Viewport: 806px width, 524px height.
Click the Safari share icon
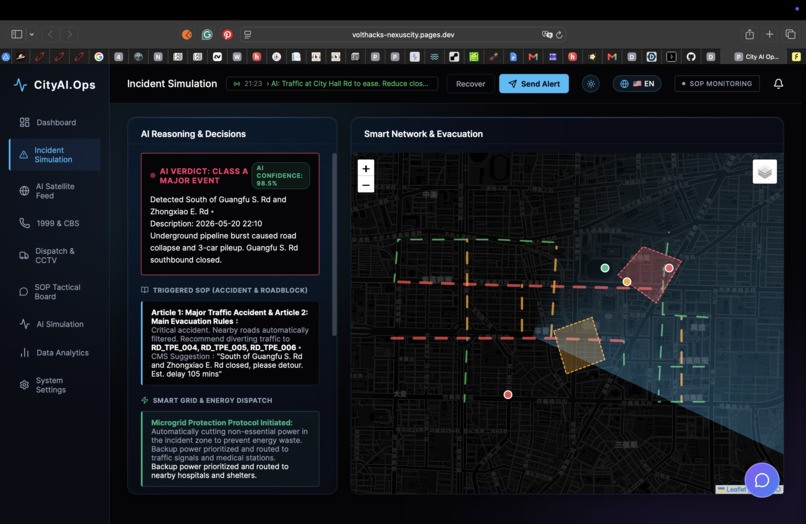[x=749, y=34]
